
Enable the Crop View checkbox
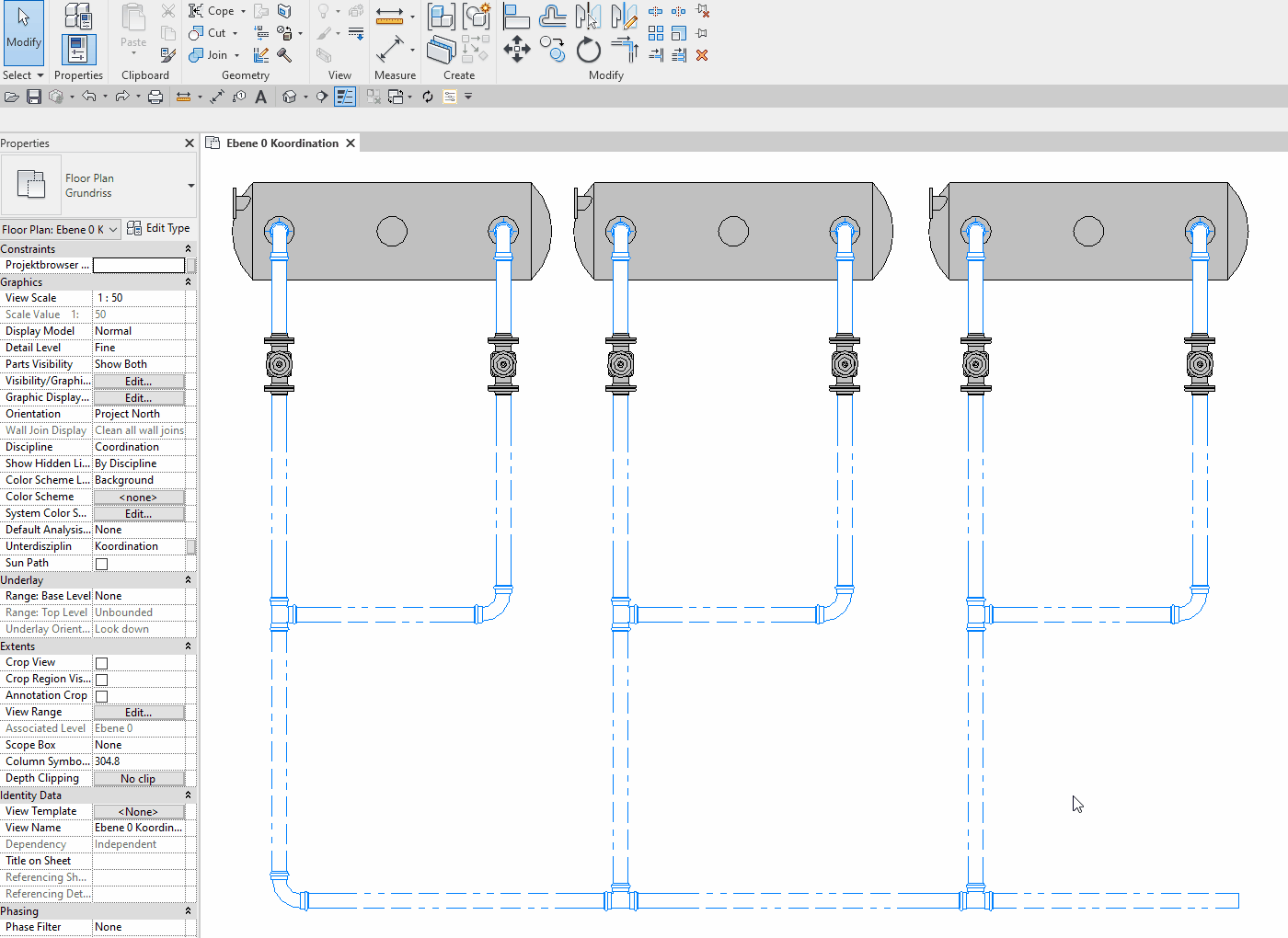[x=102, y=663]
